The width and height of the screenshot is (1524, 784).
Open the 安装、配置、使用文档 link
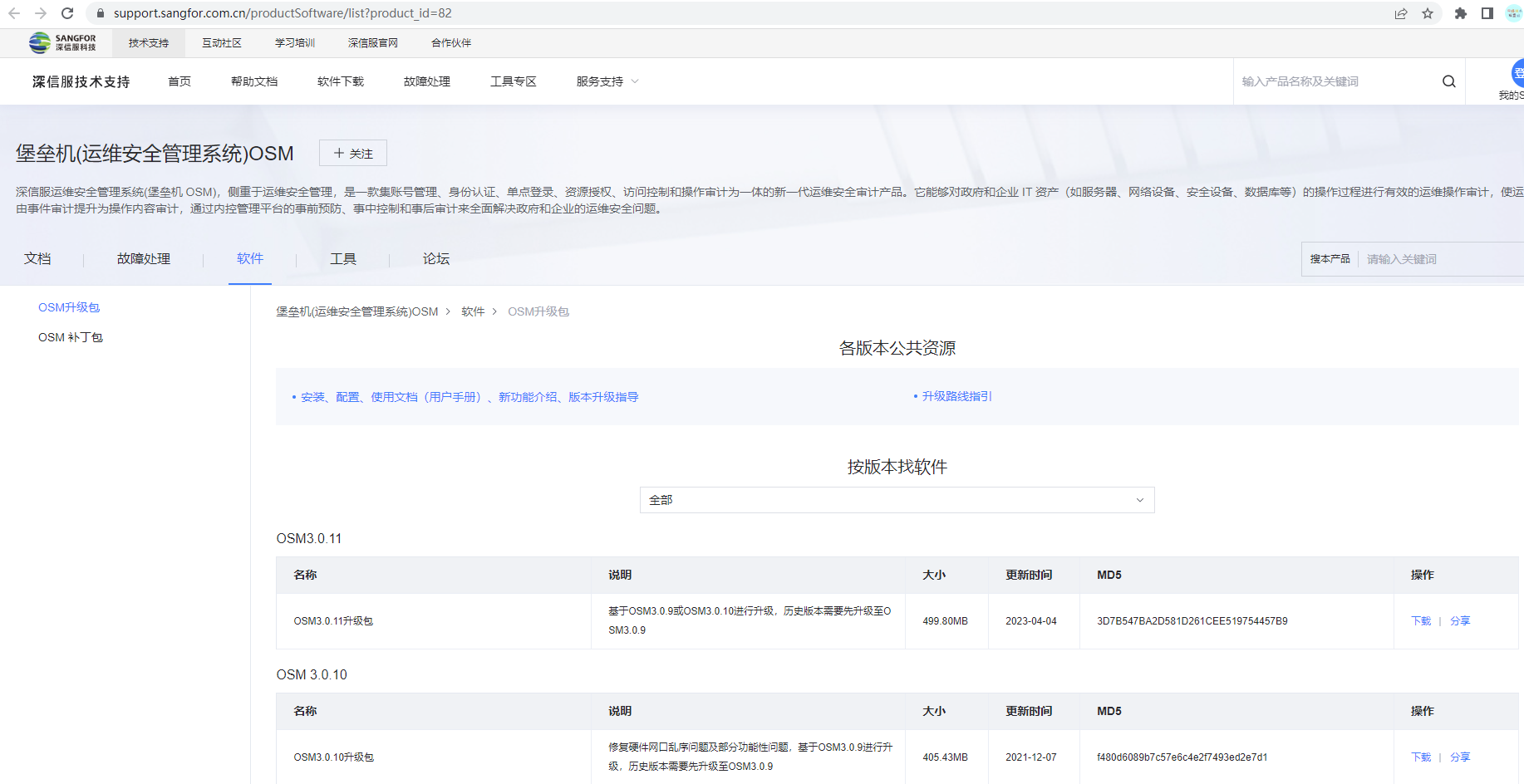coord(469,397)
